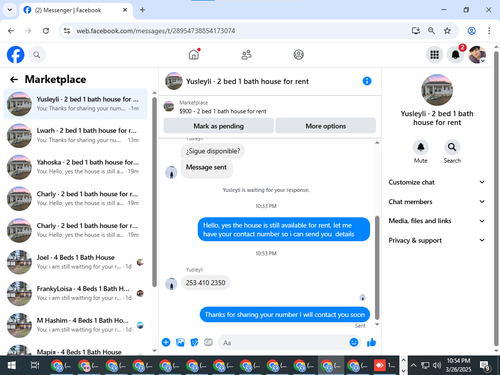Choose a GIF in composer

[x=208, y=342]
